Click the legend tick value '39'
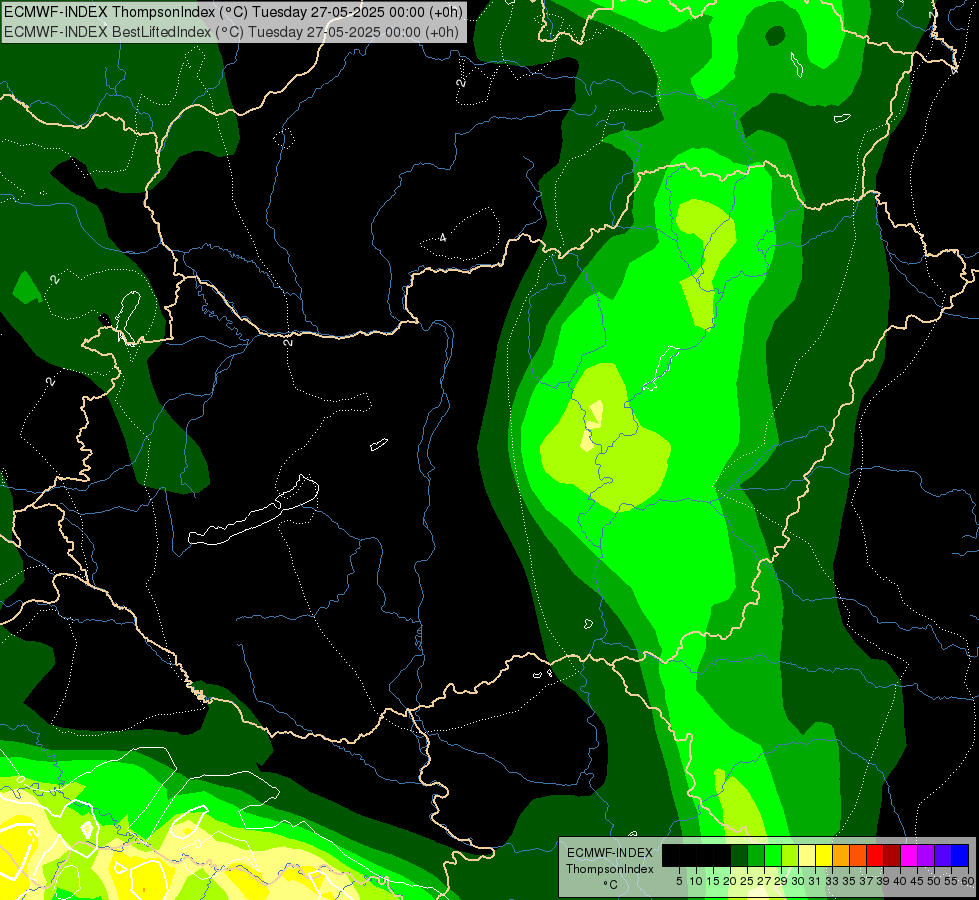This screenshot has width=979, height=900. point(883,881)
